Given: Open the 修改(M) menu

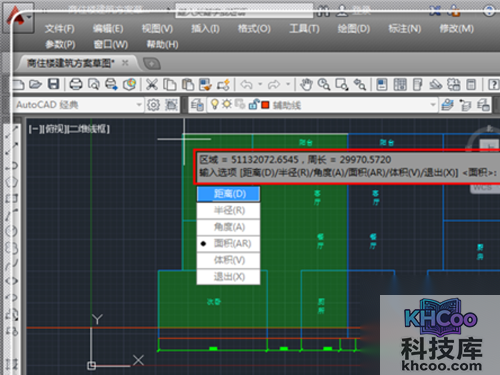Looking at the screenshot, I should (x=457, y=29).
